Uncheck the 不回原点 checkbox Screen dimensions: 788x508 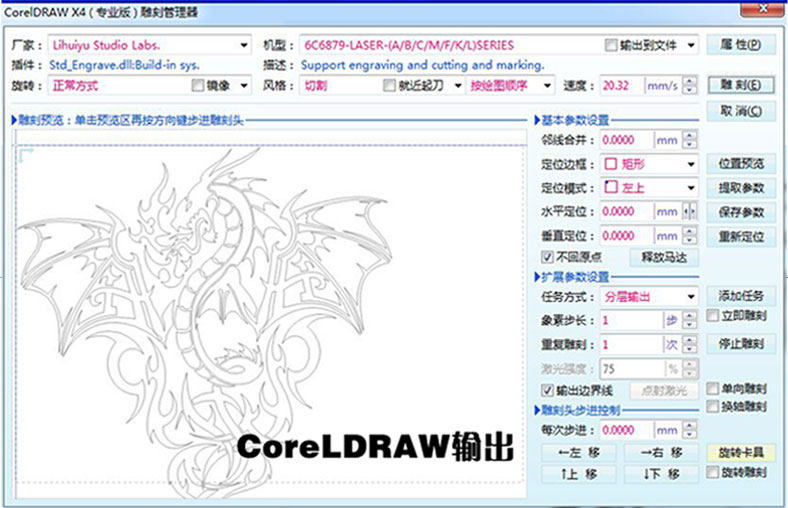[547, 257]
